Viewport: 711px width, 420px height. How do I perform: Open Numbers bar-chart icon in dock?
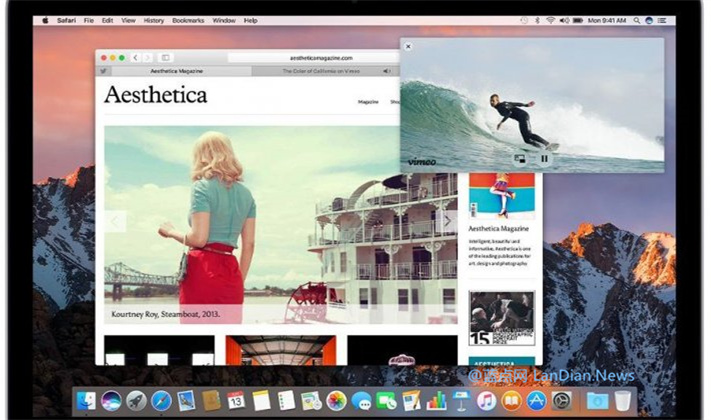coord(436,400)
